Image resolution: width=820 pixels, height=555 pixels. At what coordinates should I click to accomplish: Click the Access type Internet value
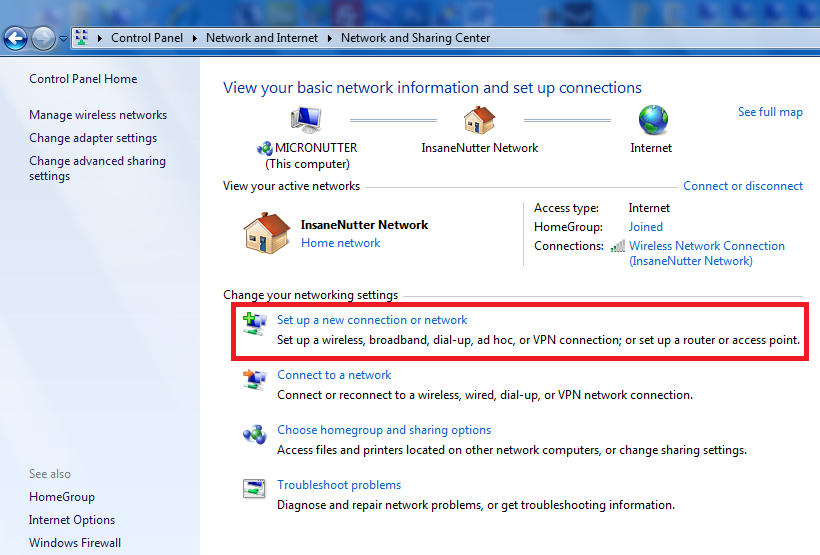click(649, 208)
